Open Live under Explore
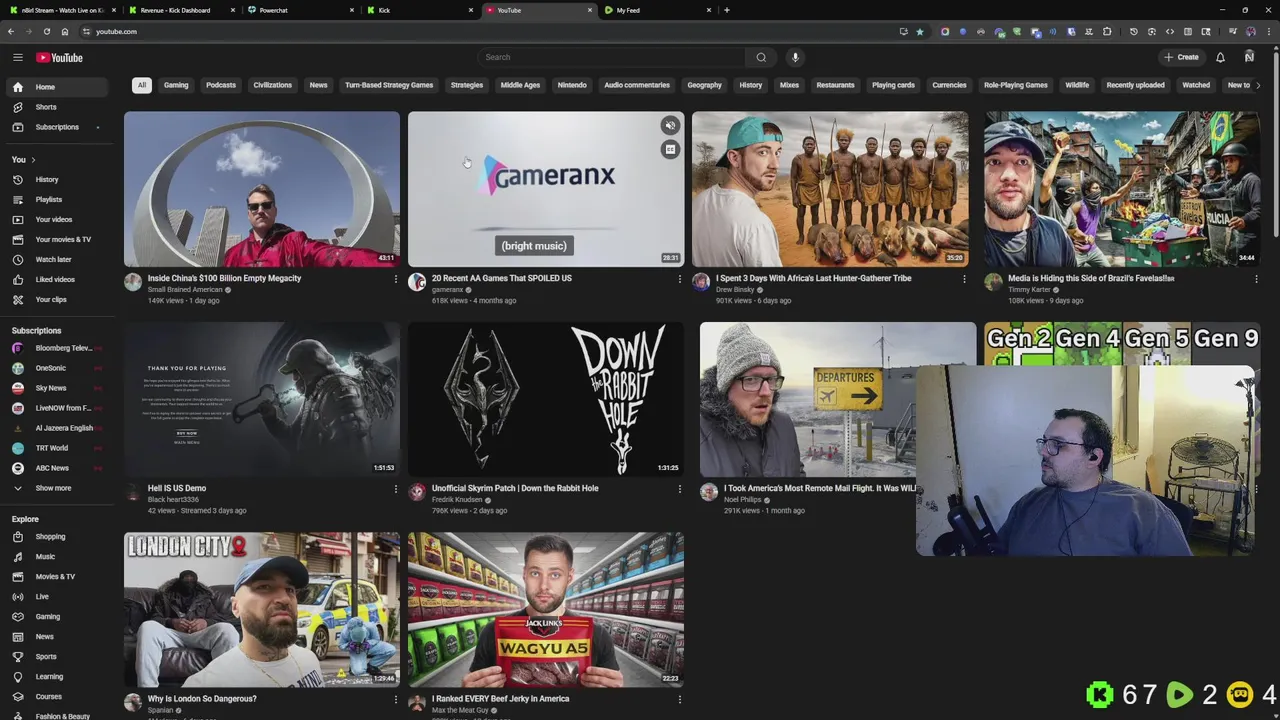Screen dimensions: 1280x720 tap(56, 596)
